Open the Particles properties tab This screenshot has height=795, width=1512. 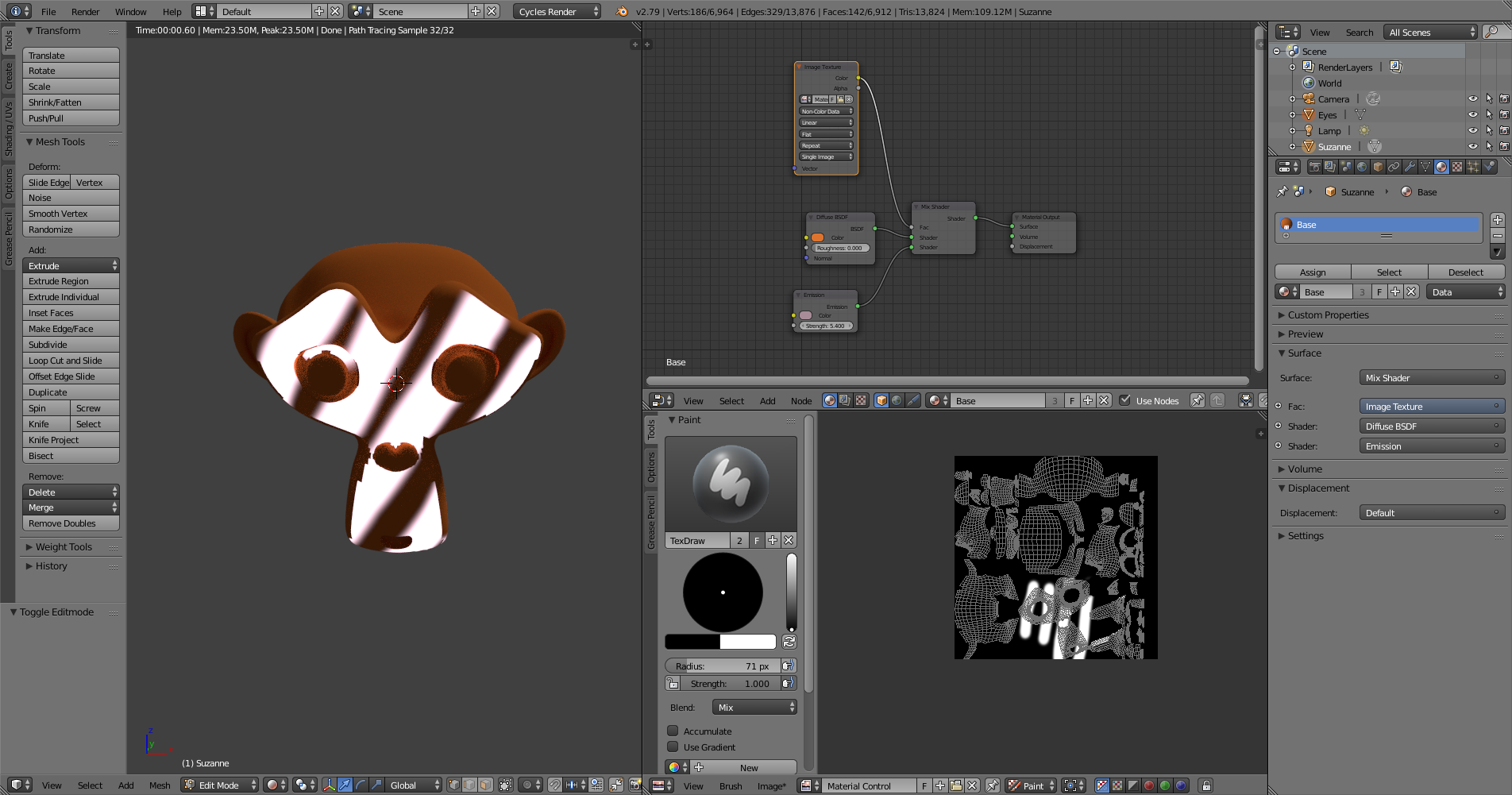tap(1473, 167)
